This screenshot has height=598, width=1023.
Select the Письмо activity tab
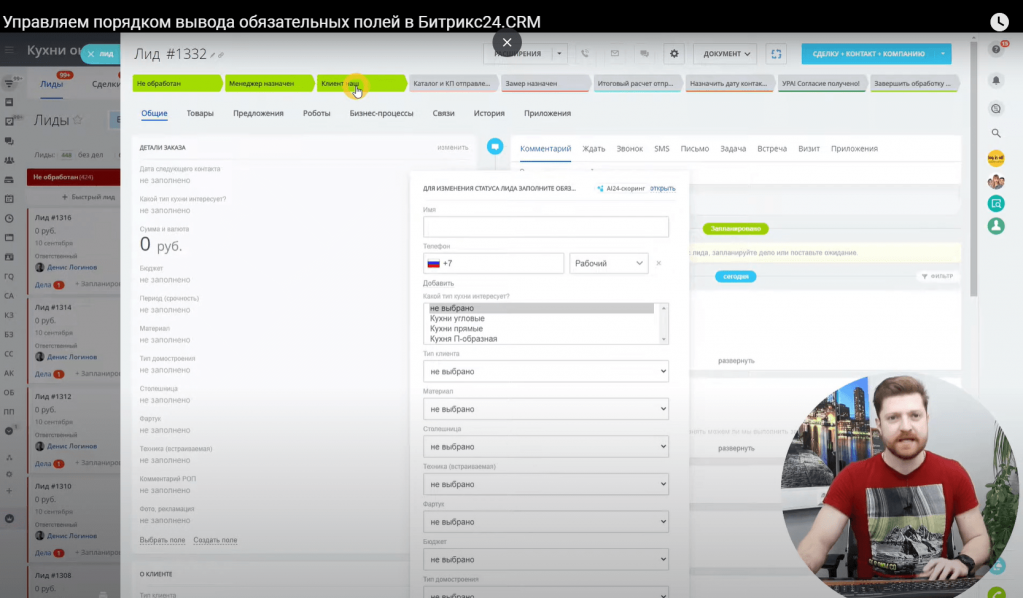694,149
